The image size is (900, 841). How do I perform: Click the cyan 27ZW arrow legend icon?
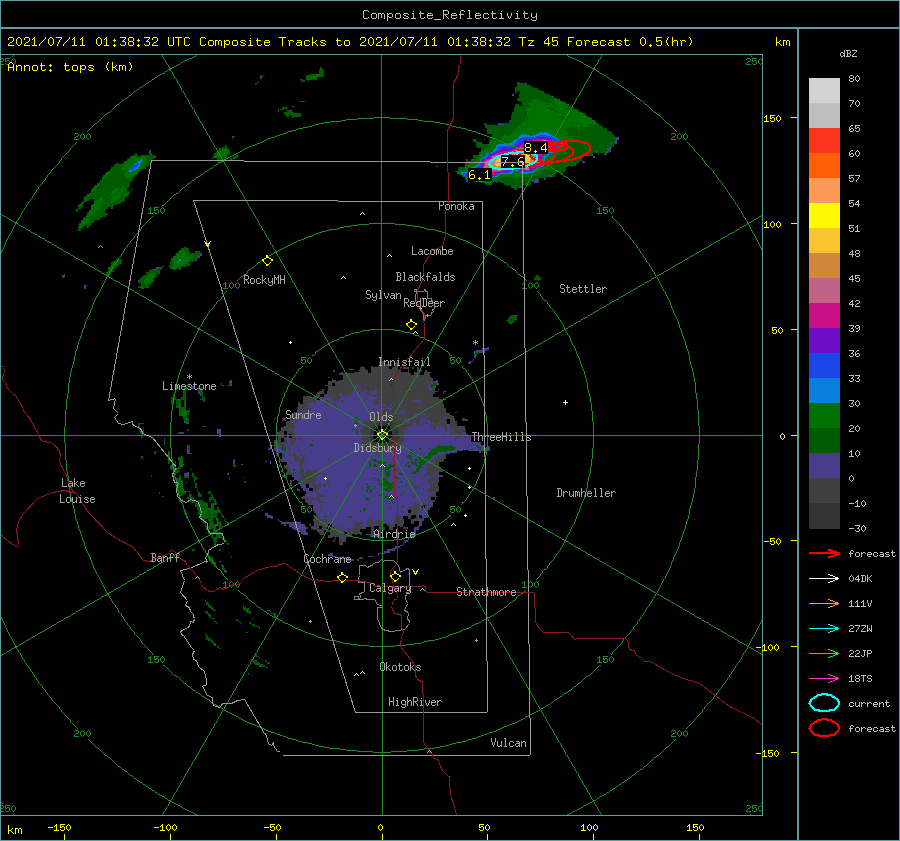tap(824, 629)
